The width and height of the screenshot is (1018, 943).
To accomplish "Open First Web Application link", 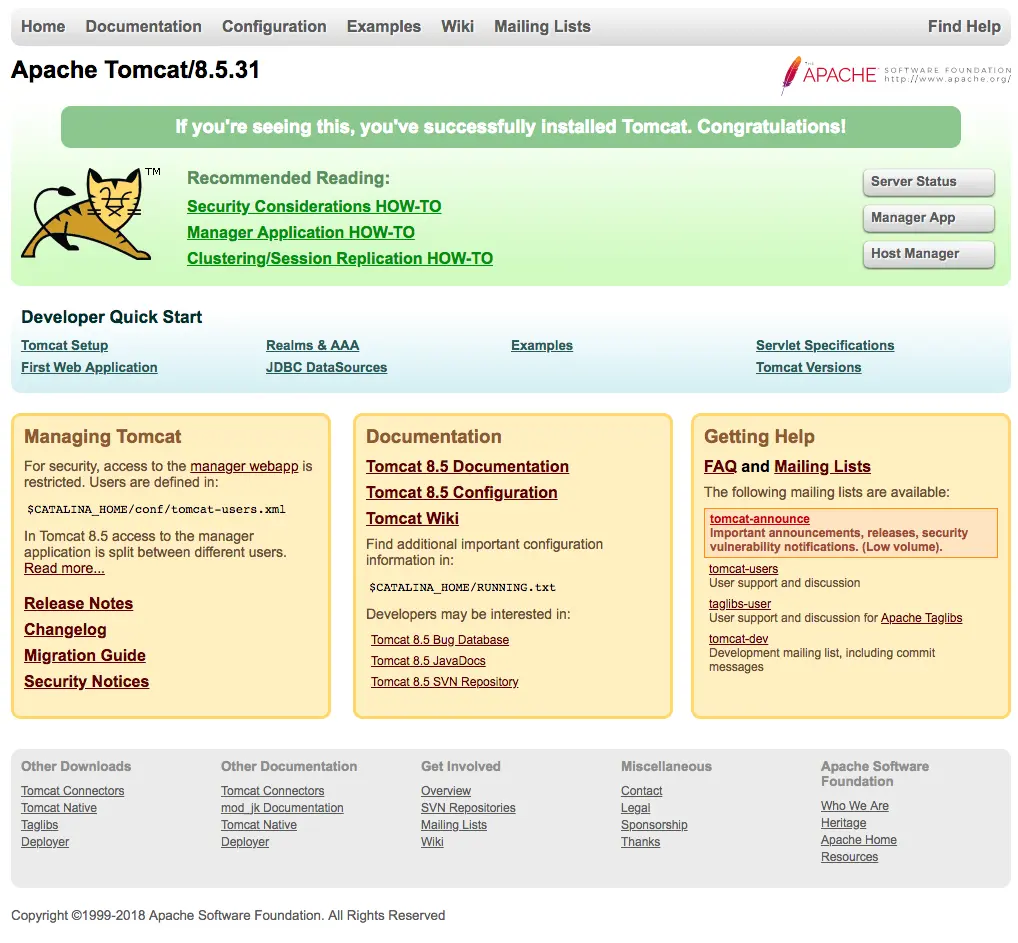I will (89, 368).
